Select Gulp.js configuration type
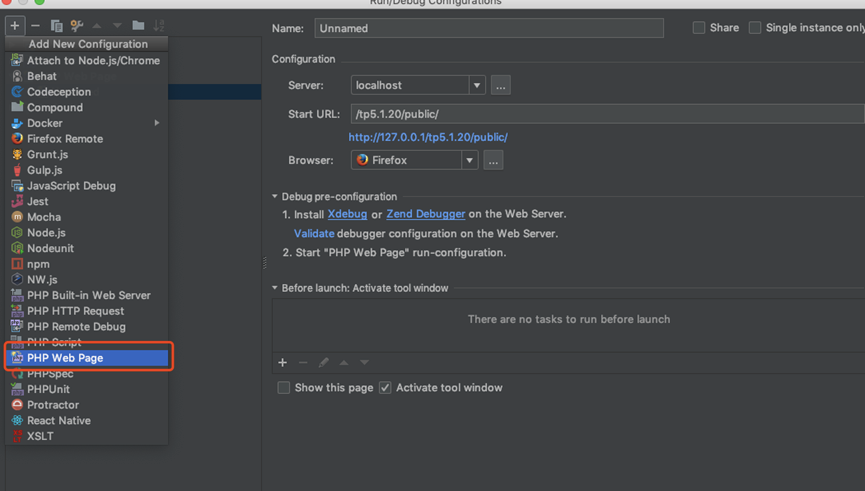The image size is (865, 491). click(87, 170)
